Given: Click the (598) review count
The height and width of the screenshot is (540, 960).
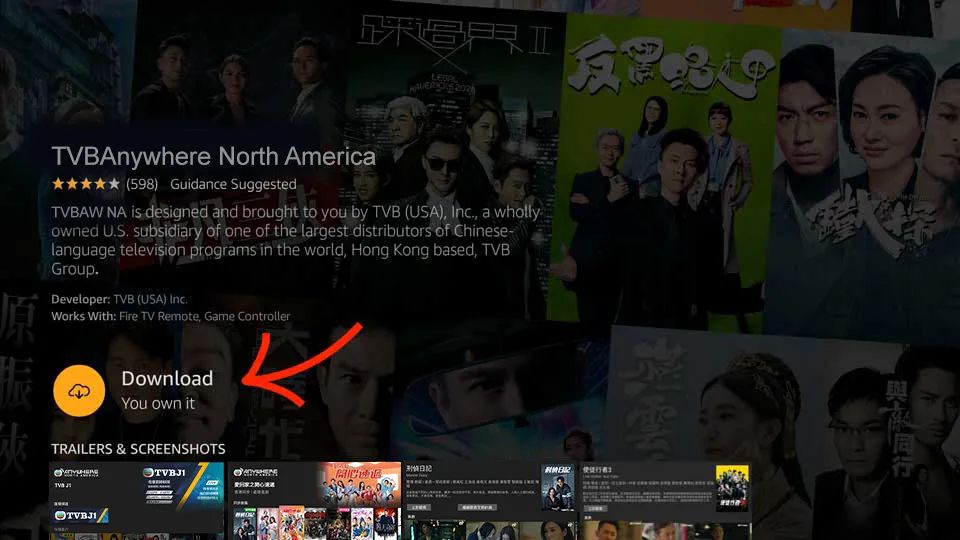Looking at the screenshot, I should click(142, 184).
